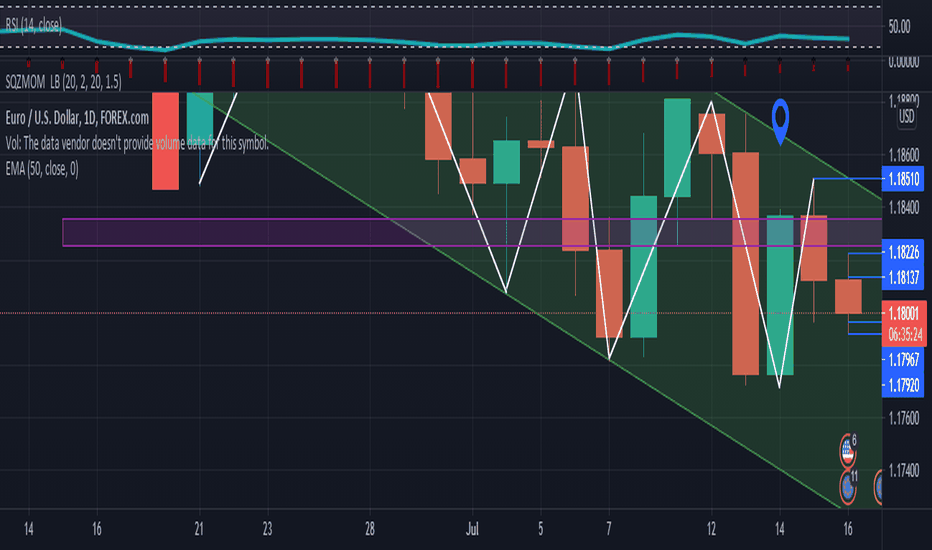Screen dimensions: 932x550
Task: Click the blue location pin marker on the chart
Action: [x=780, y=121]
